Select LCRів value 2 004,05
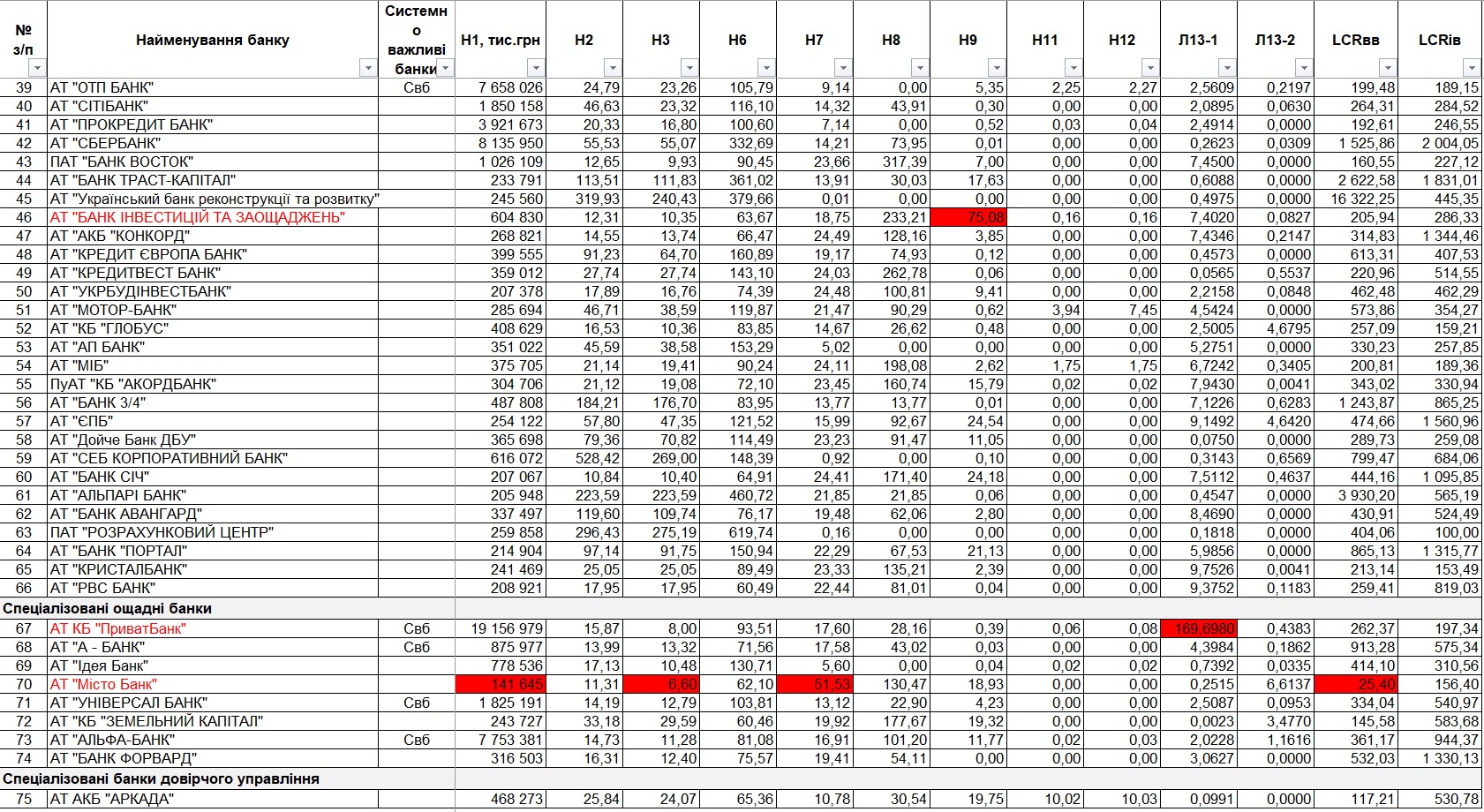Image resolution: width=1484 pixels, height=812 pixels. [x=1450, y=143]
